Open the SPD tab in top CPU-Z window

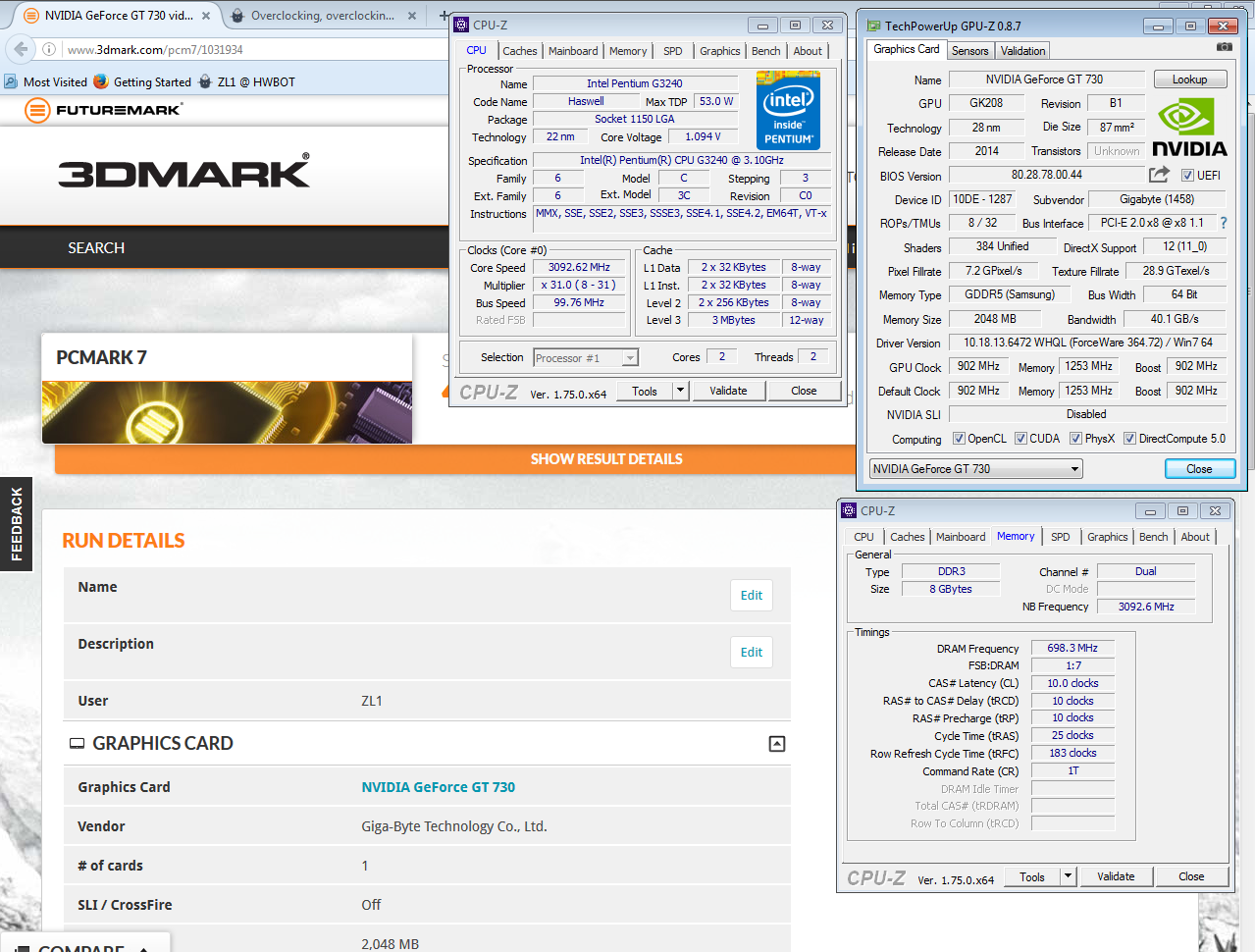point(672,51)
